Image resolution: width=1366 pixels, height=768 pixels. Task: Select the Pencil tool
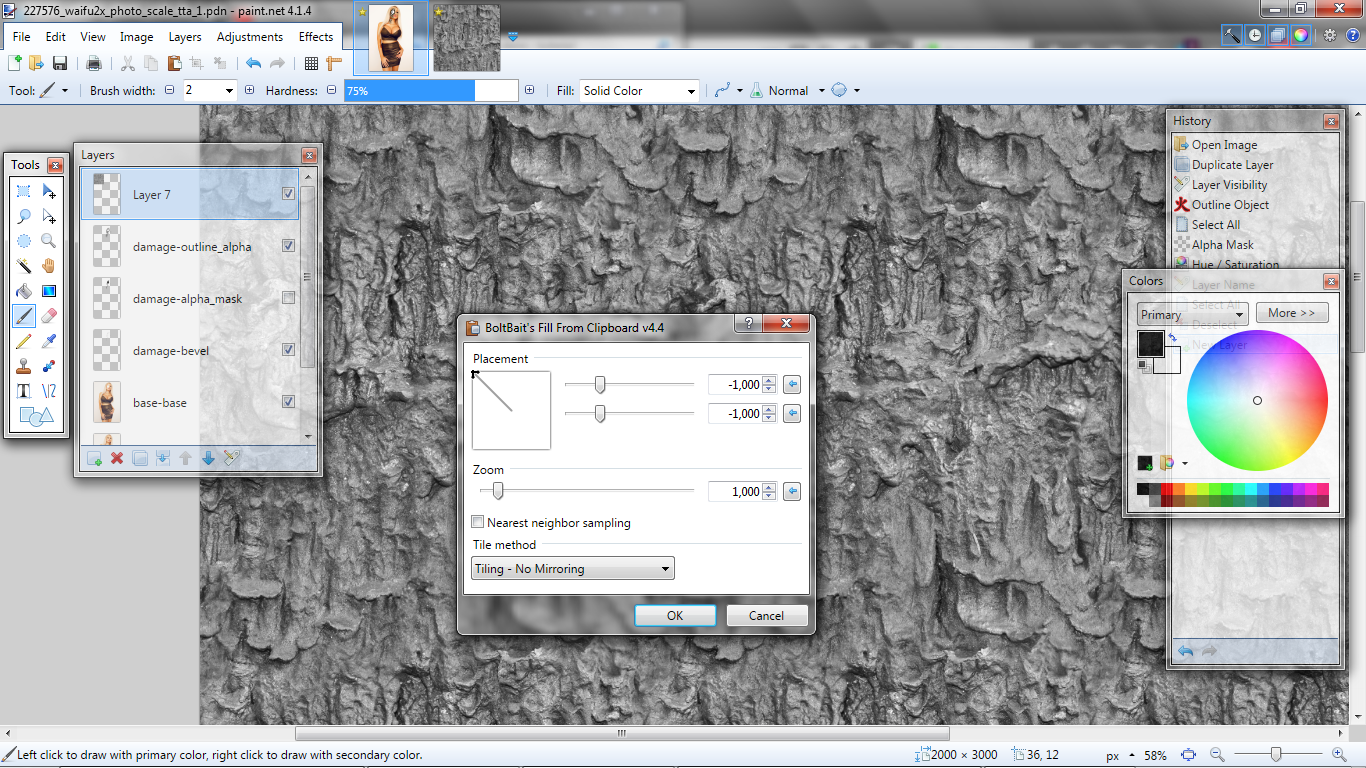click(24, 341)
